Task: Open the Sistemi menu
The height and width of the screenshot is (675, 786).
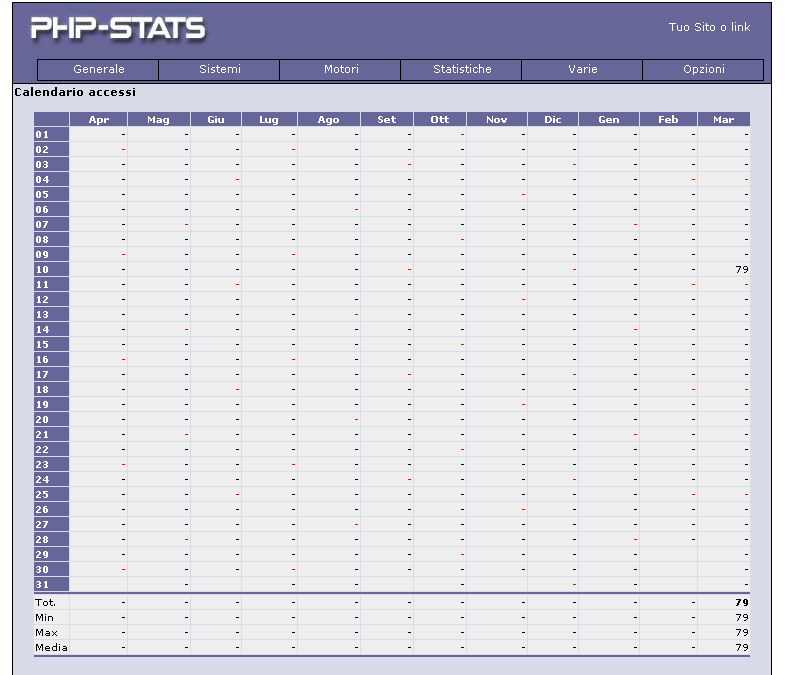Action: 219,70
